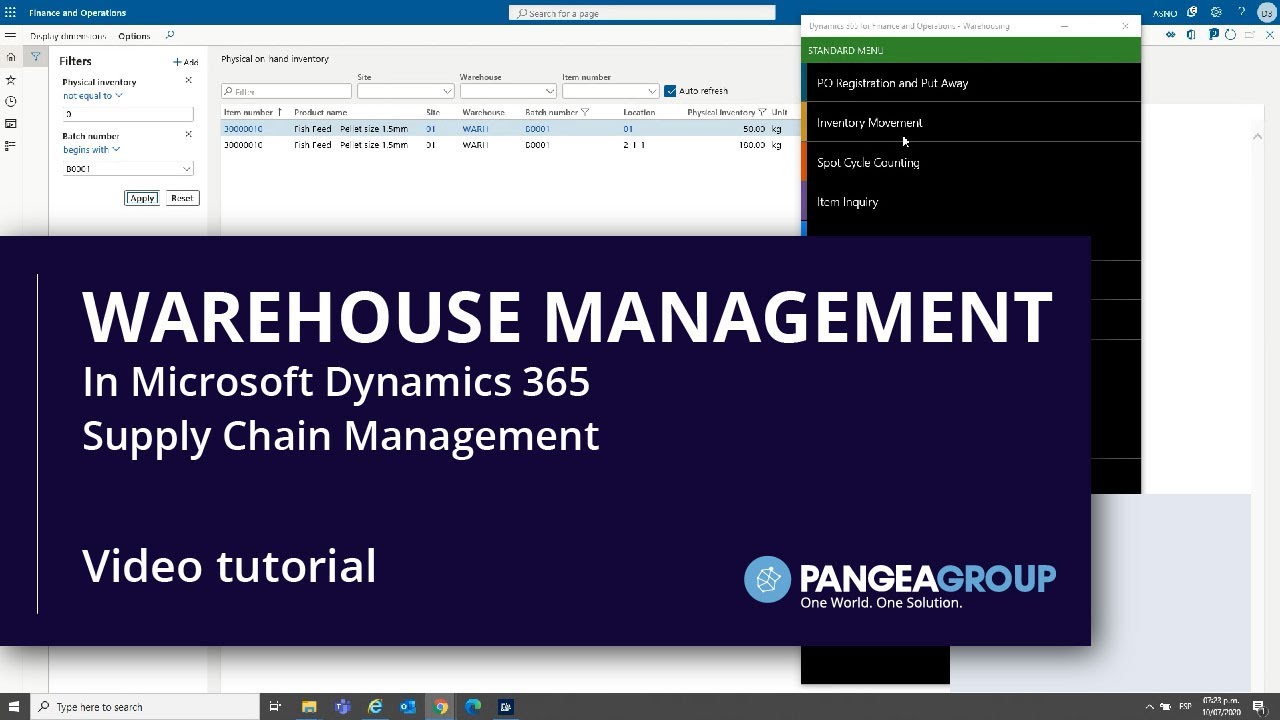Open 'begins with' operator dropdown
This screenshot has width=1280, height=720.
click(x=91, y=150)
